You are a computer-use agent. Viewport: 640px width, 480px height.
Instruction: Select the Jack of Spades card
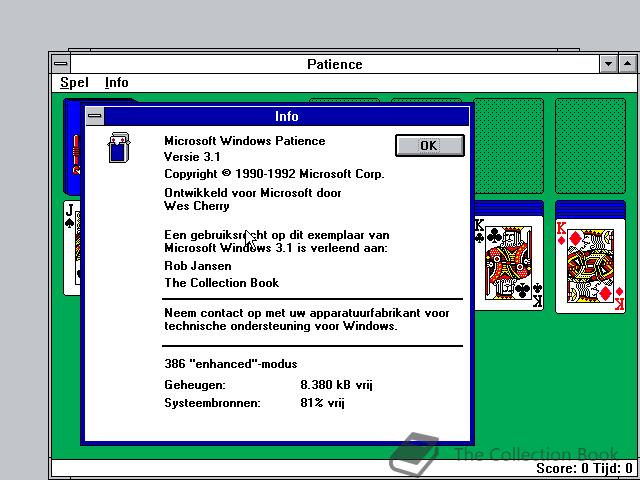click(72, 247)
